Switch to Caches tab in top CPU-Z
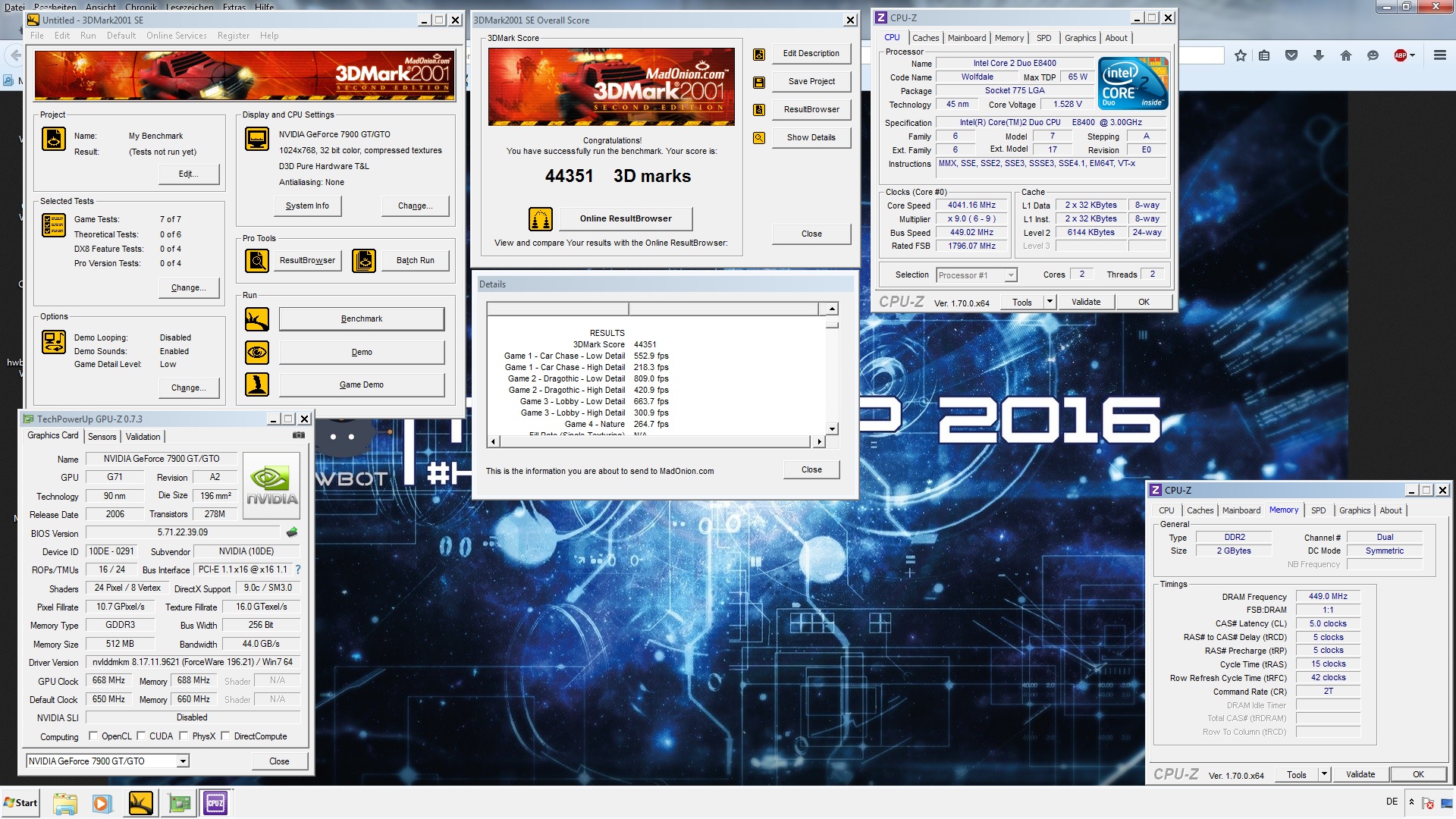 925,38
